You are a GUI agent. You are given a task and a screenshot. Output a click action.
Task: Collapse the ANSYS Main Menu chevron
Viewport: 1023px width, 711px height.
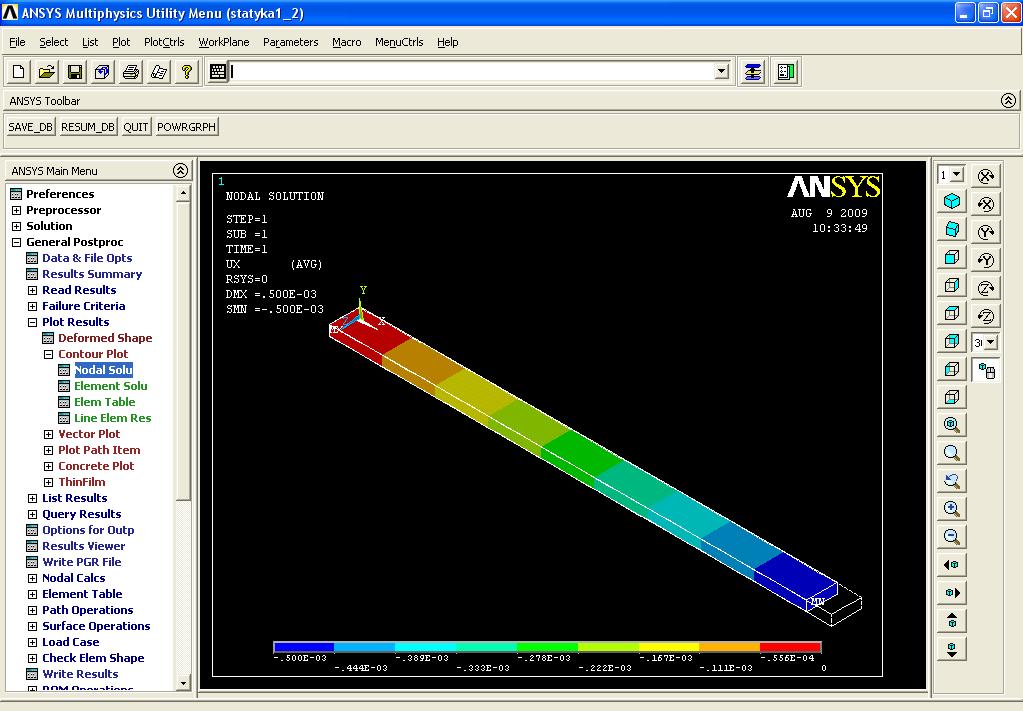point(181,171)
